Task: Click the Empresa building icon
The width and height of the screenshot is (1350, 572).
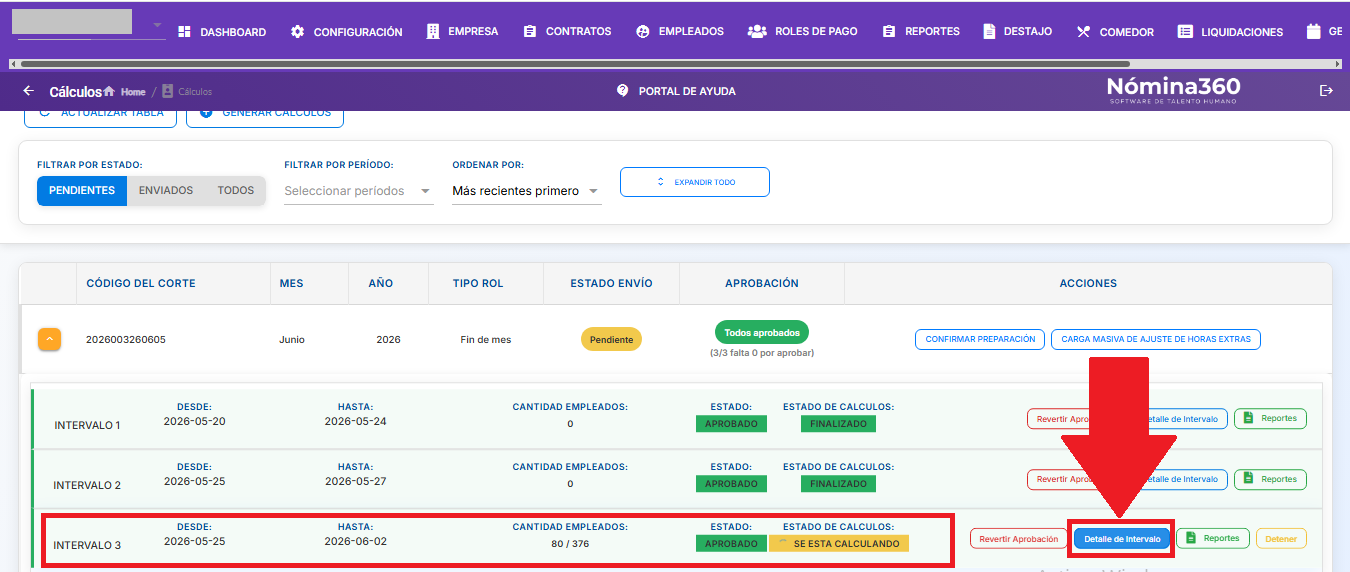Action: coord(433,32)
